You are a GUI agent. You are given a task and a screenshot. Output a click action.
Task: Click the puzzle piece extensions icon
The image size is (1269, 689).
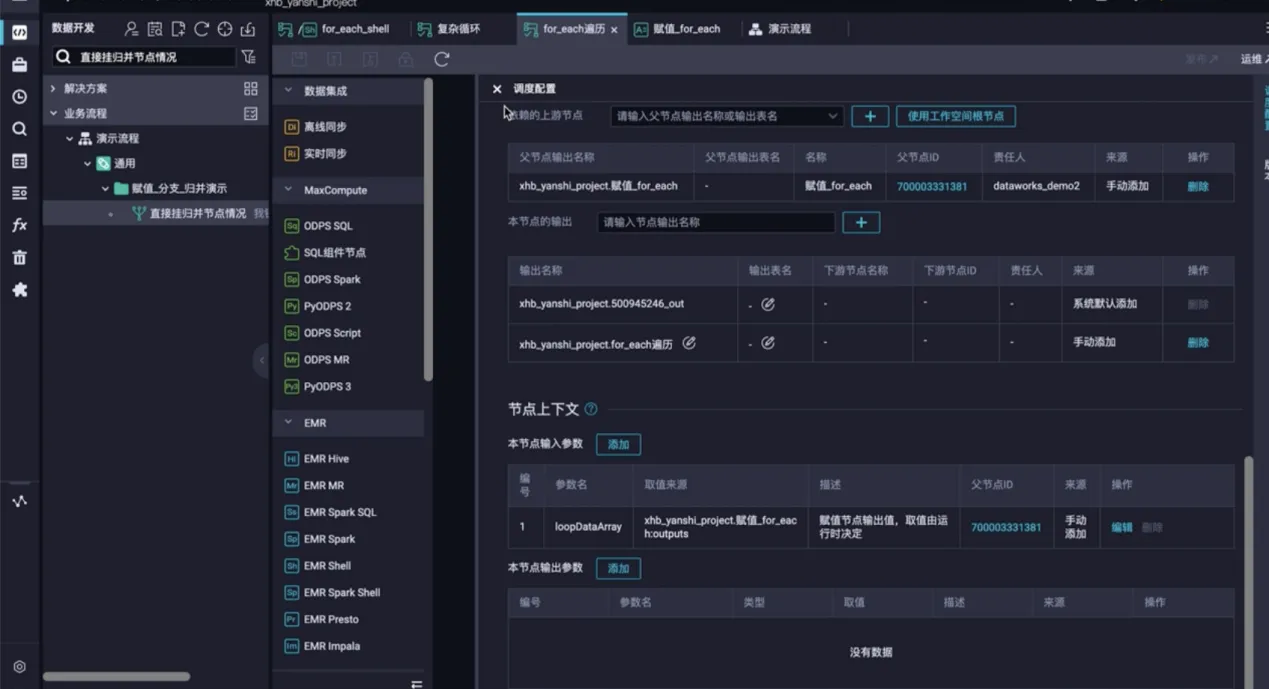click(19, 289)
